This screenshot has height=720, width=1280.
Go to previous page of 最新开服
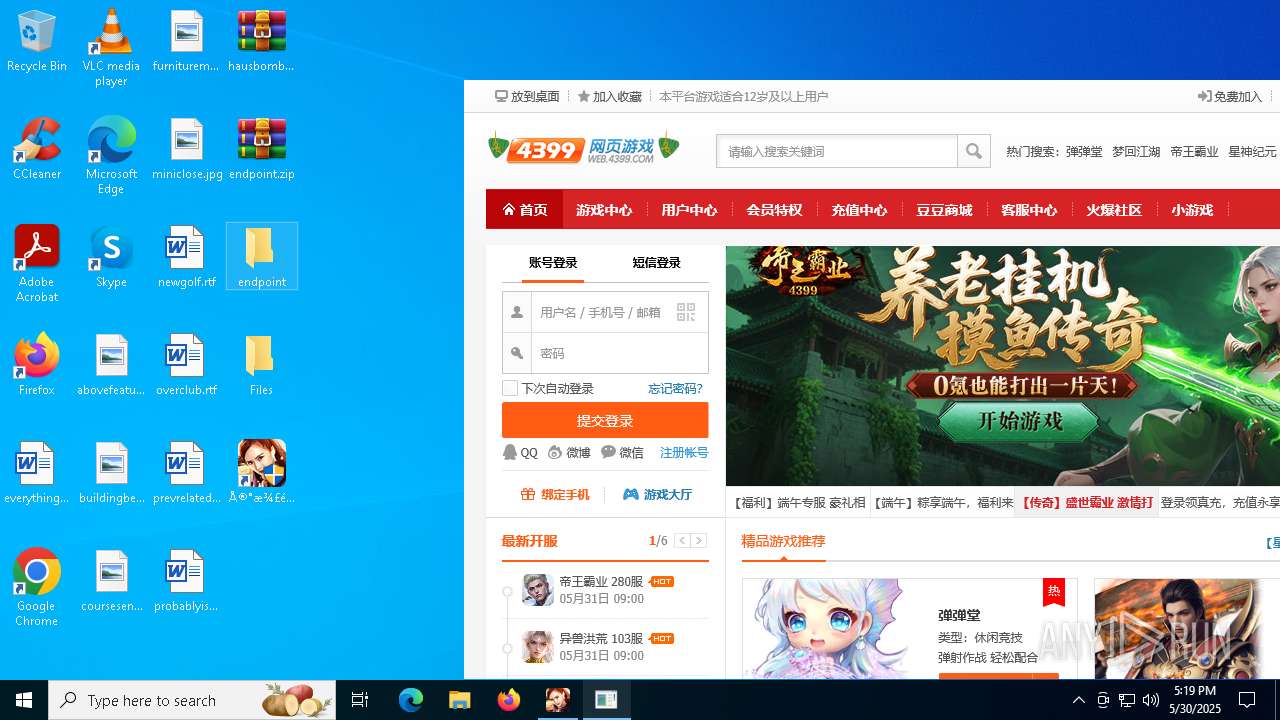tap(682, 541)
